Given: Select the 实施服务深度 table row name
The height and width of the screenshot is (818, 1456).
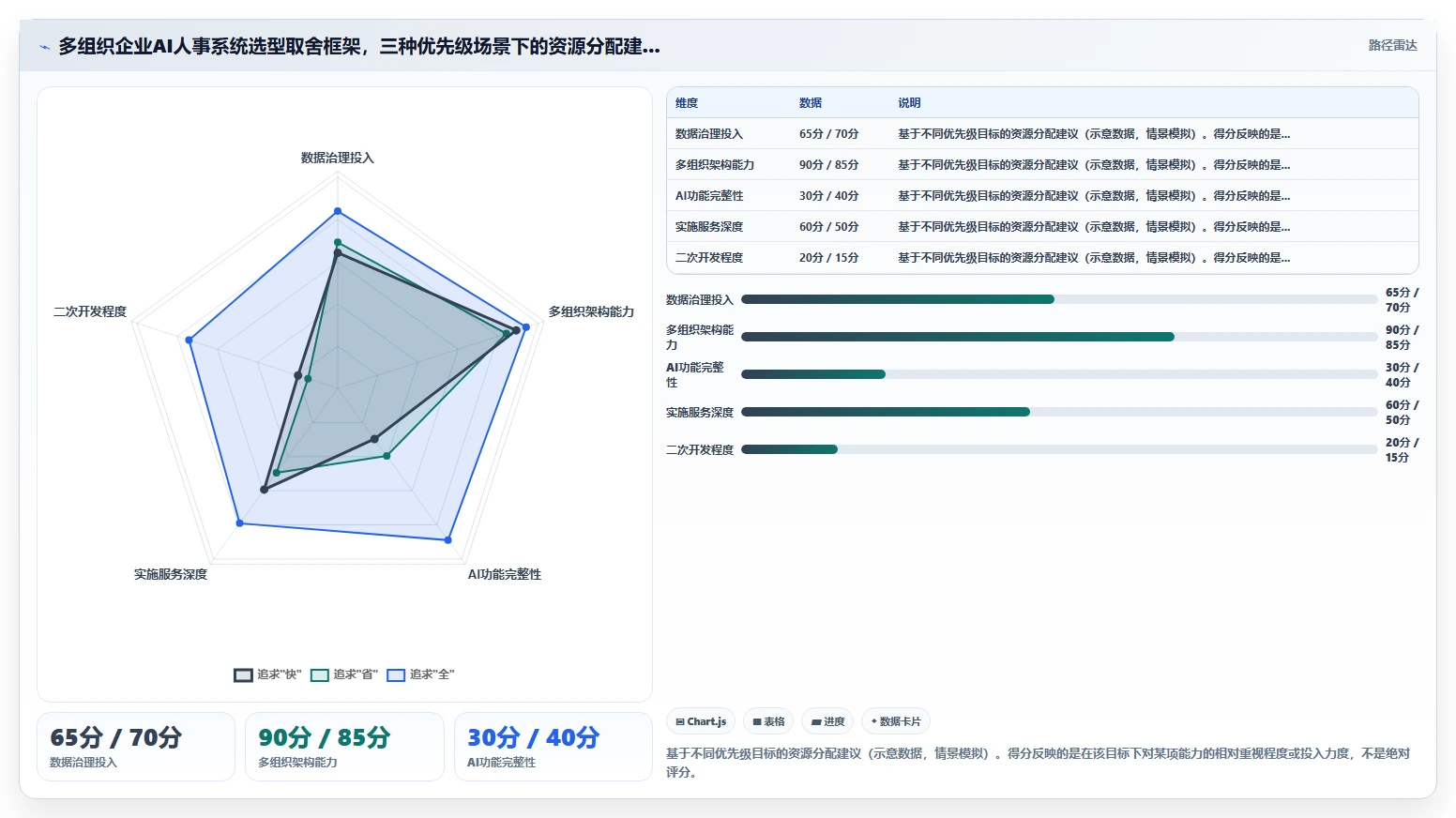Looking at the screenshot, I should (x=709, y=227).
